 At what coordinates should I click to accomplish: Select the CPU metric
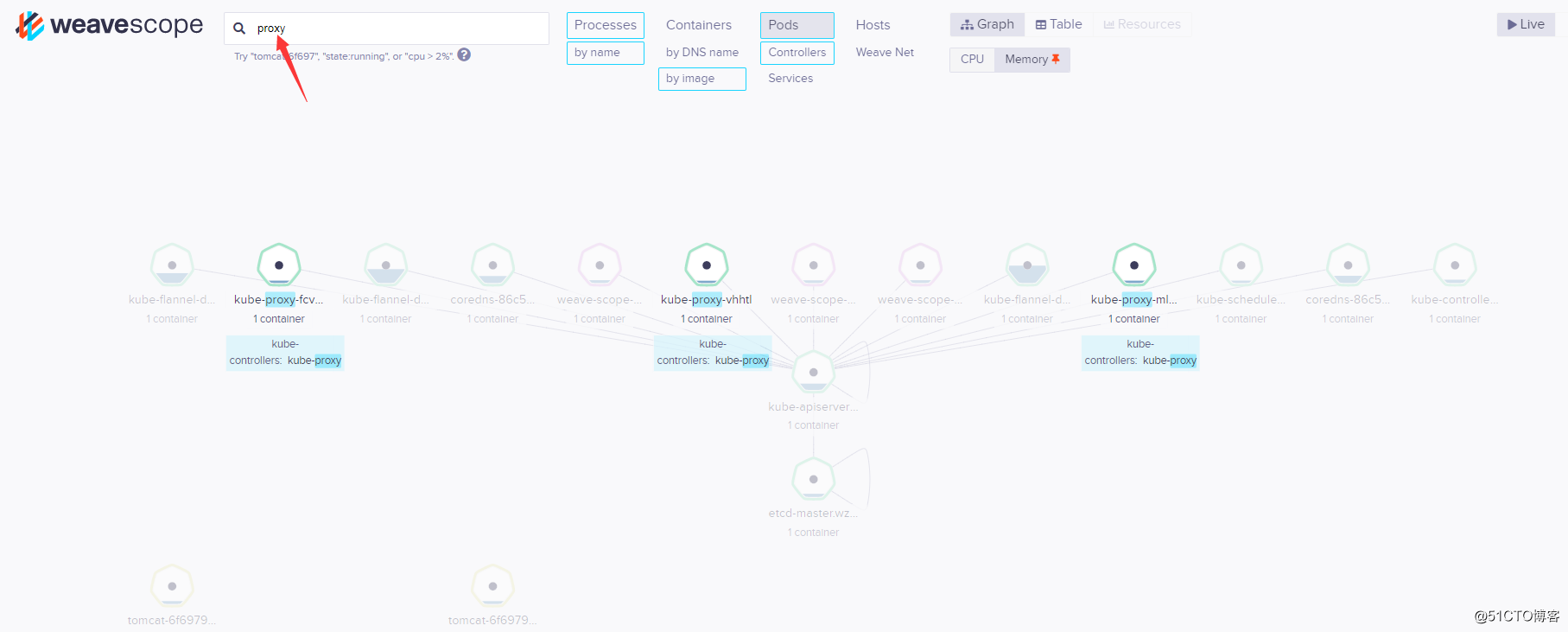(972, 60)
